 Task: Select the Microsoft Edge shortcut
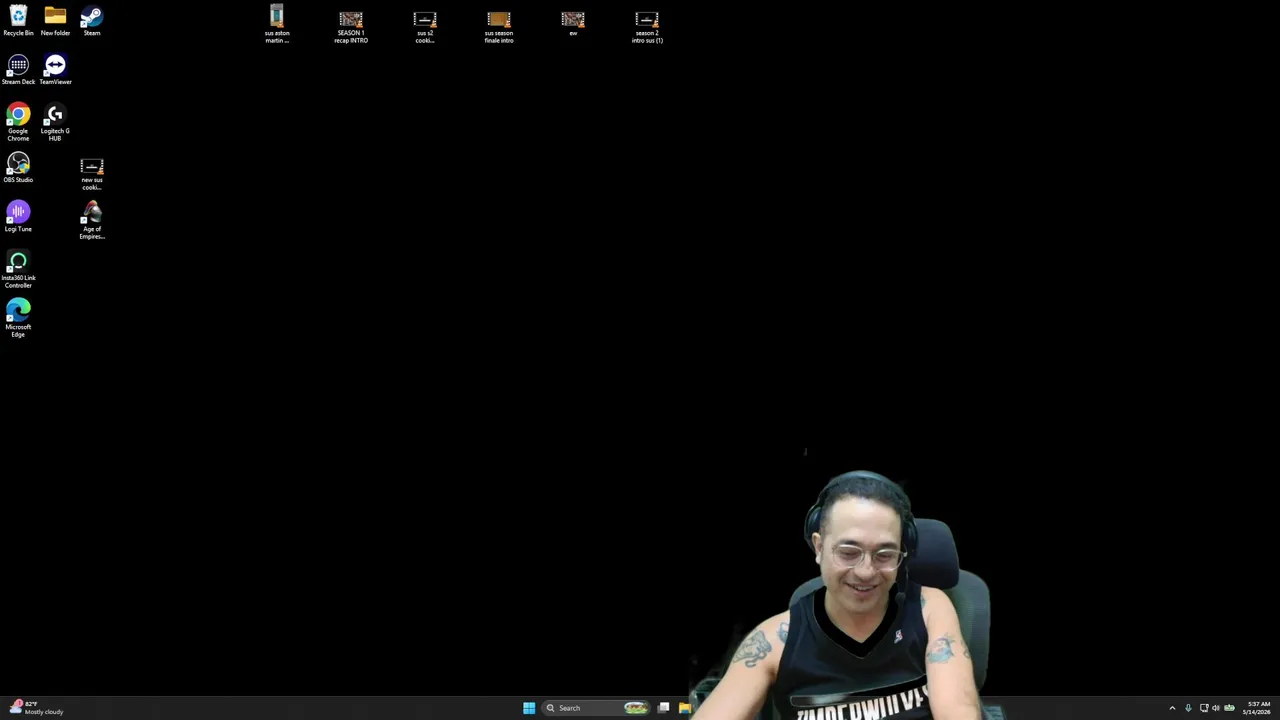click(18, 319)
